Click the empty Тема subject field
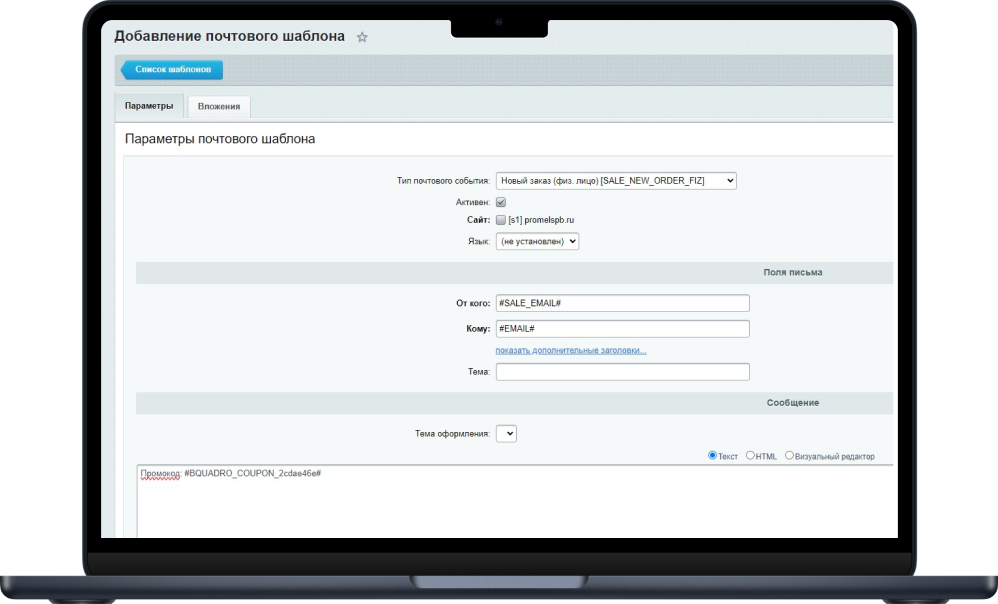 622,372
